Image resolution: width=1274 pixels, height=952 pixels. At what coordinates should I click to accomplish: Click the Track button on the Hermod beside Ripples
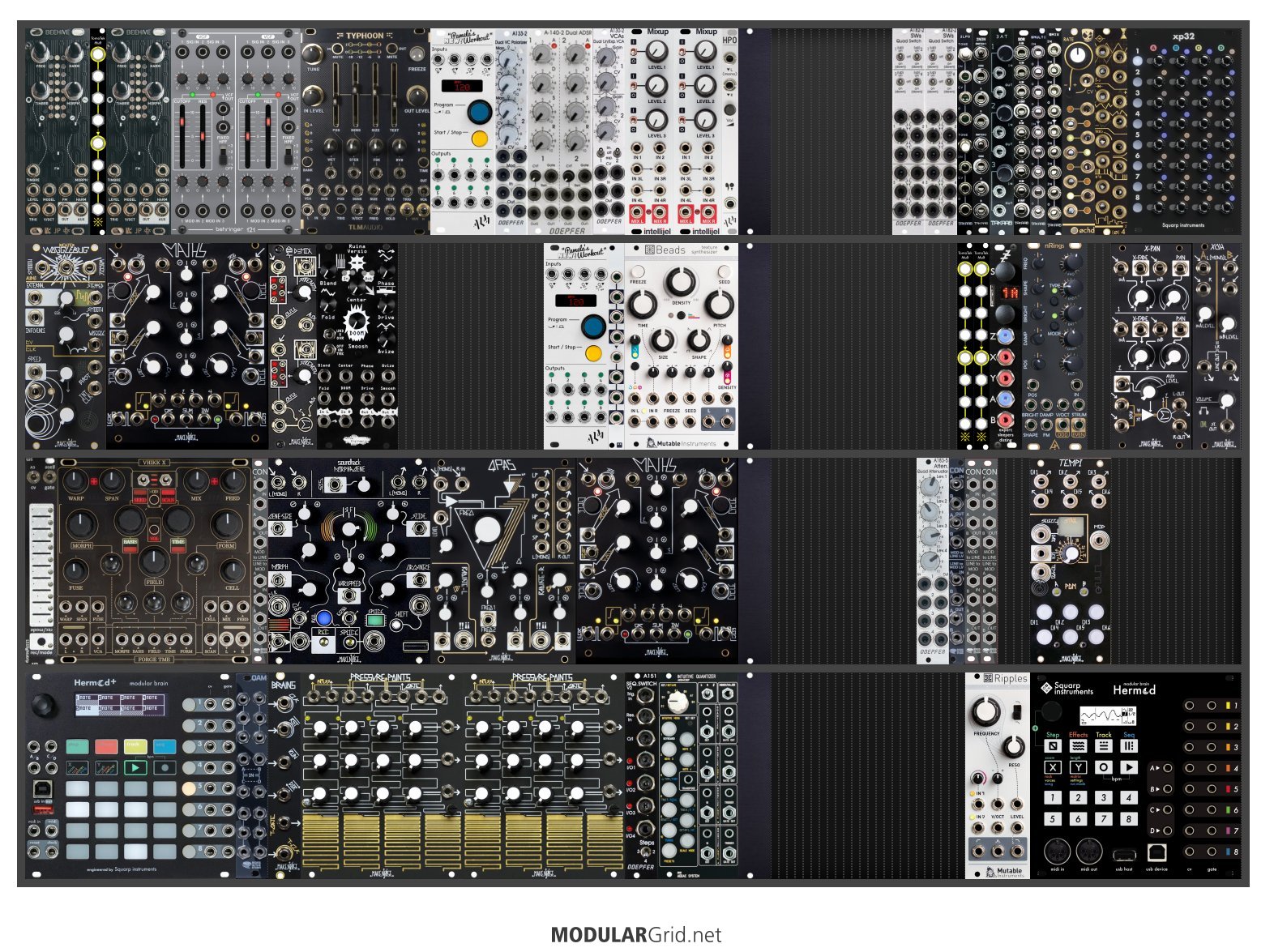point(1104,746)
